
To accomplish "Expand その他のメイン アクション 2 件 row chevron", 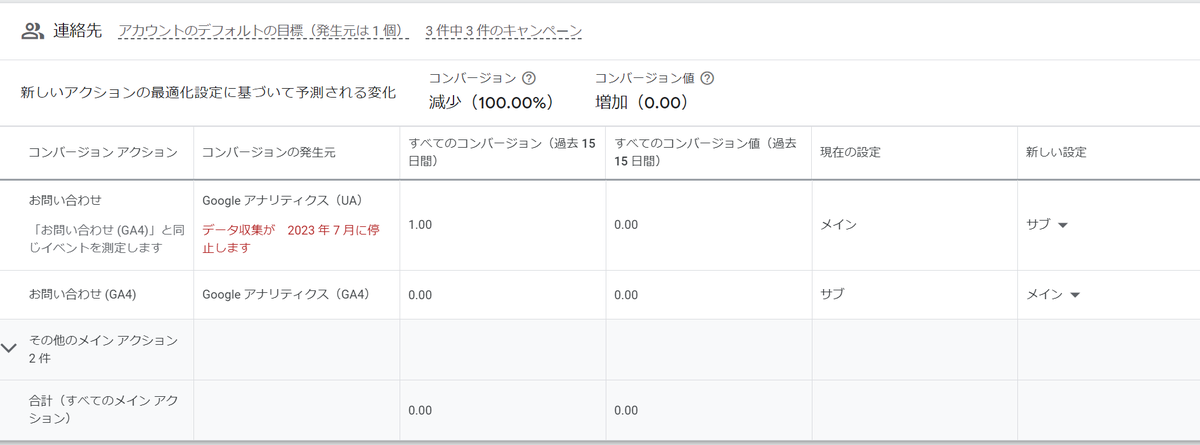I will [x=10, y=348].
